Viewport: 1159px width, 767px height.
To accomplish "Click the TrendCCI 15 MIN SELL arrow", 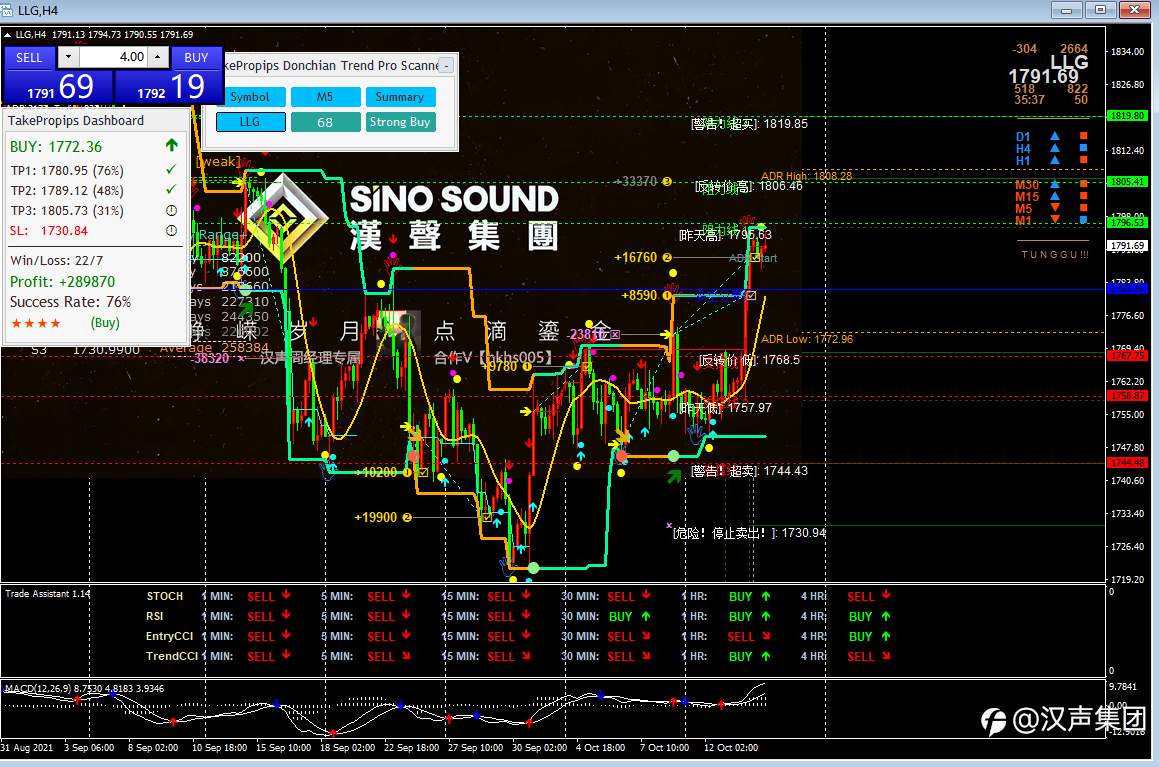I will tap(526, 655).
